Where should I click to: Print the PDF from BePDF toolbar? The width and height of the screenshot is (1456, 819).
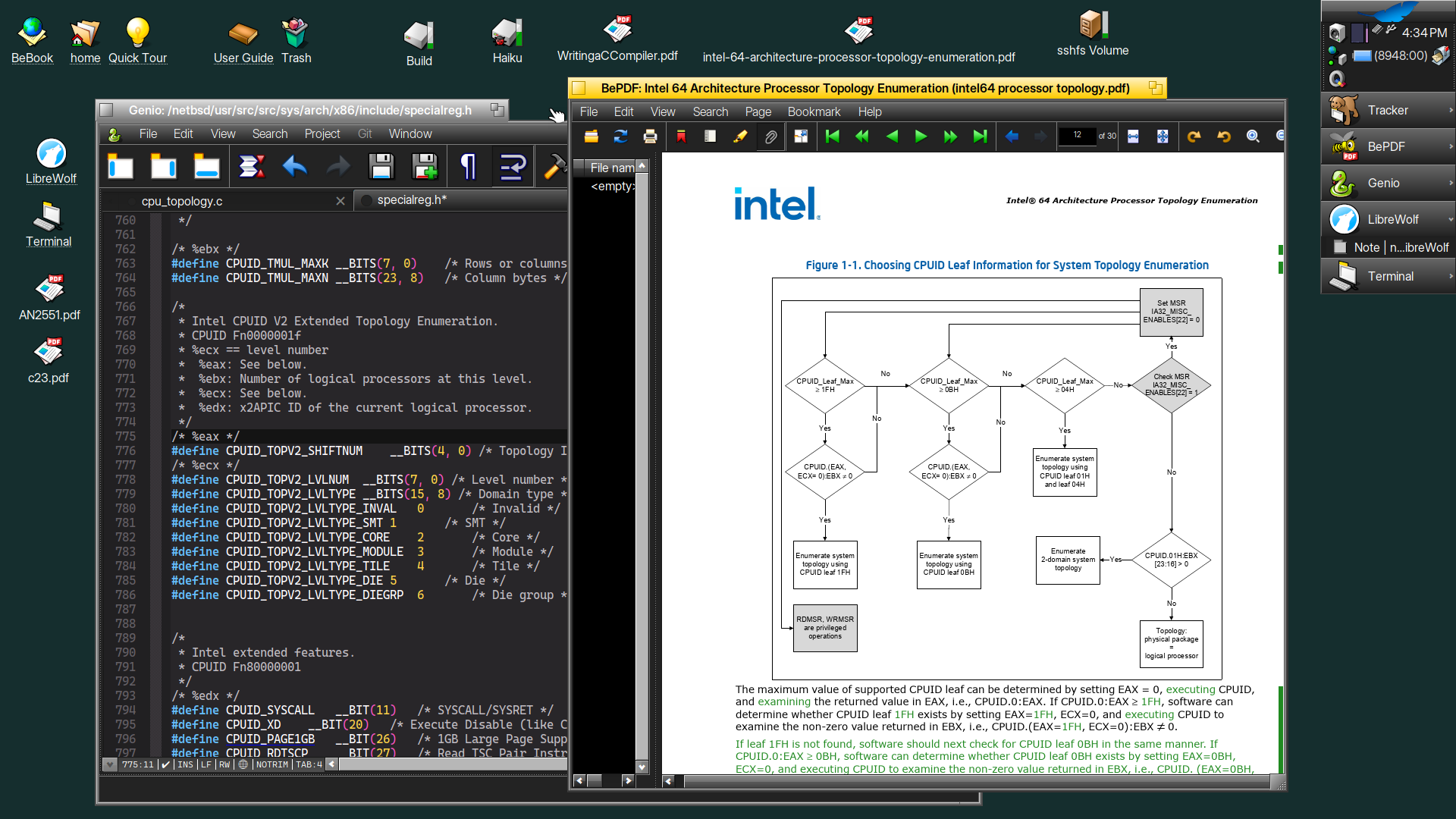[650, 136]
